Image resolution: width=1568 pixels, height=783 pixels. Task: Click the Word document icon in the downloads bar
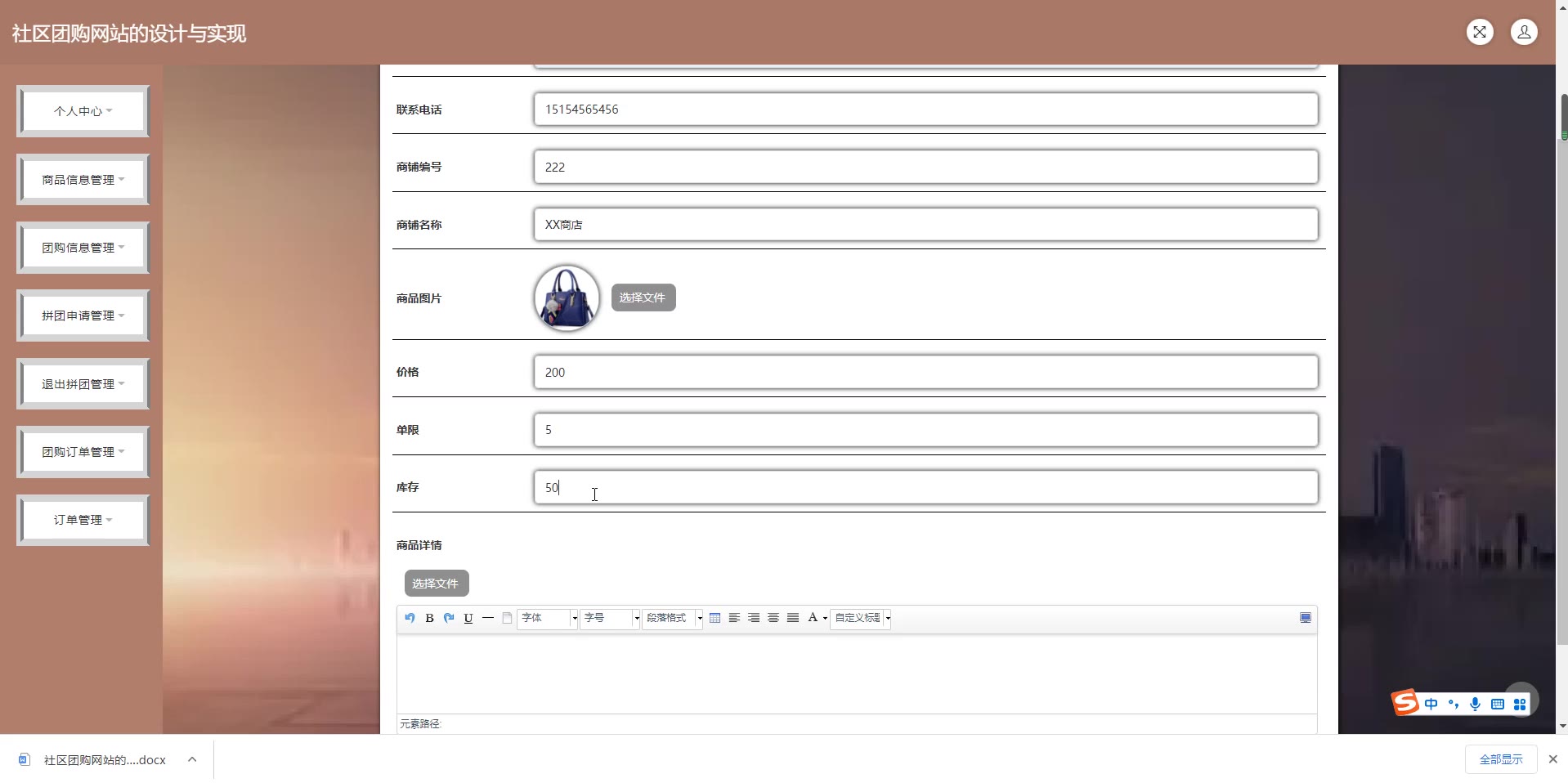pos(25,759)
